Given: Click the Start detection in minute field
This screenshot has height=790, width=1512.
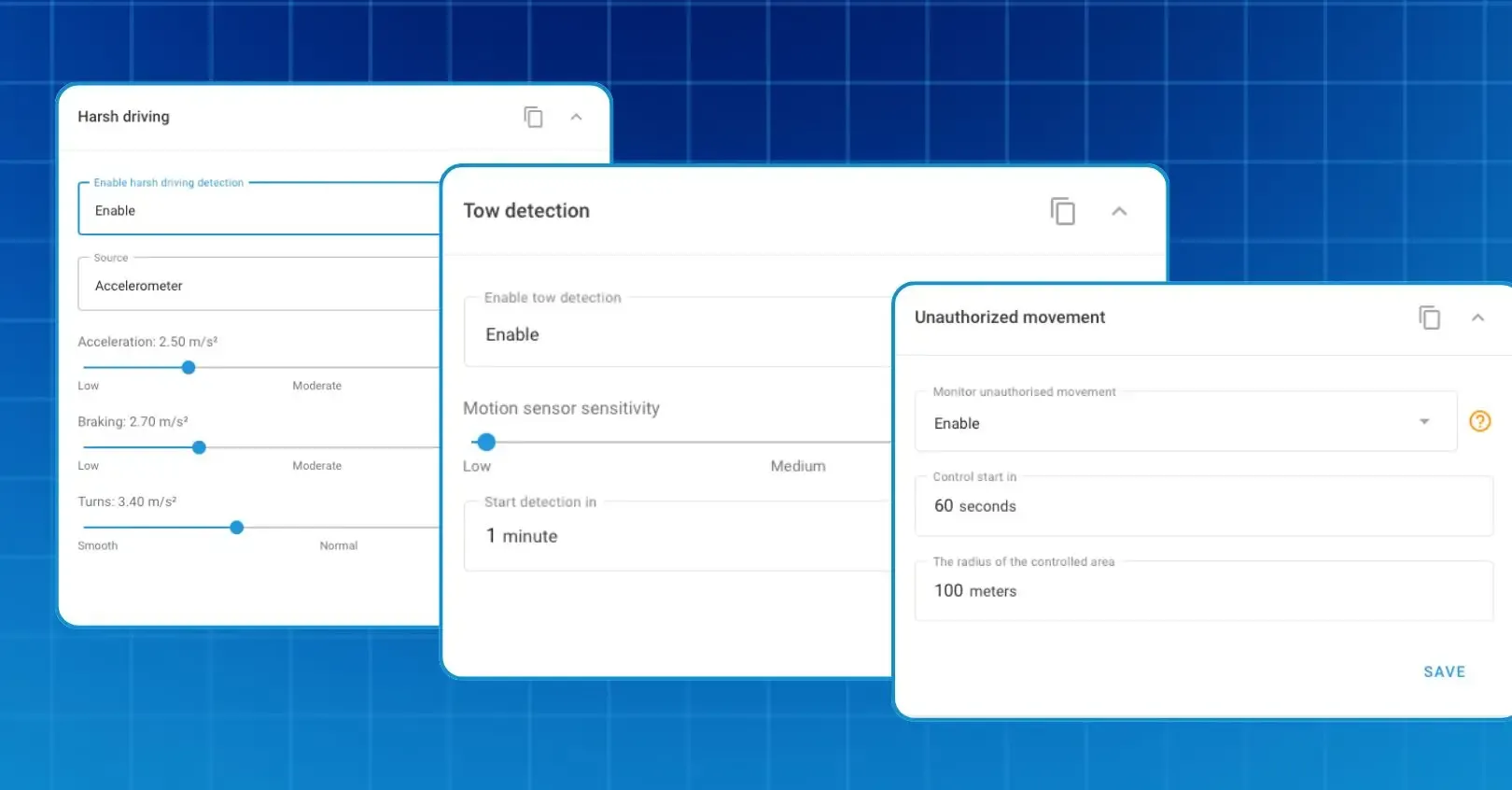Looking at the screenshot, I should (677, 536).
